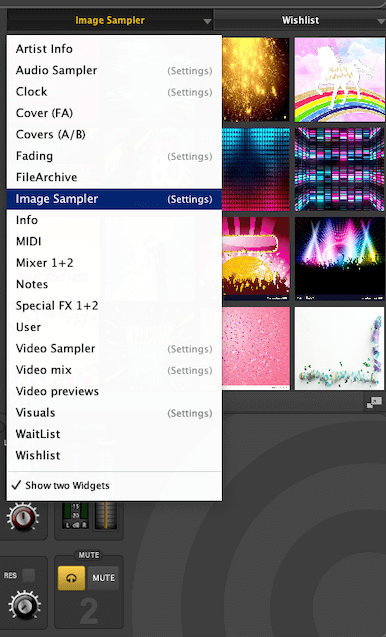
Task: Open Video Sampler settings link
Action: (x=190, y=349)
